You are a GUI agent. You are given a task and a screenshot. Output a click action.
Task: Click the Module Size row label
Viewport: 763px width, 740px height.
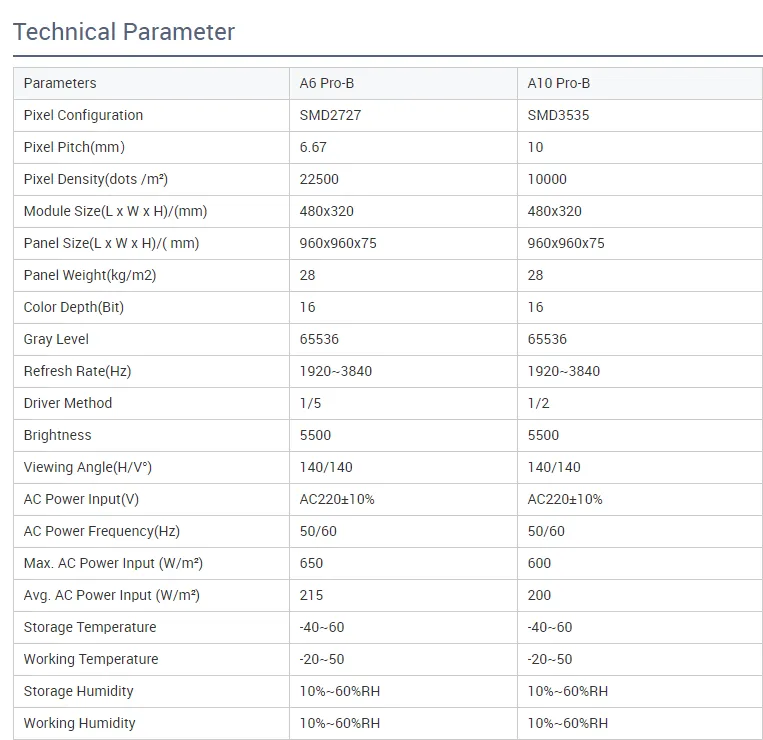(x=115, y=211)
